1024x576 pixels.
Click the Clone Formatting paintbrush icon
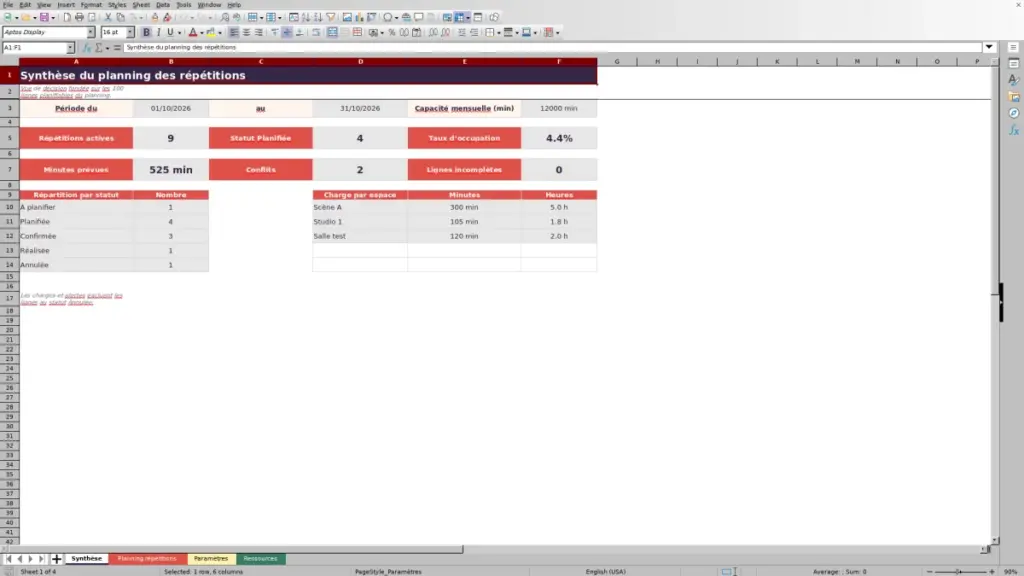(x=155, y=17)
